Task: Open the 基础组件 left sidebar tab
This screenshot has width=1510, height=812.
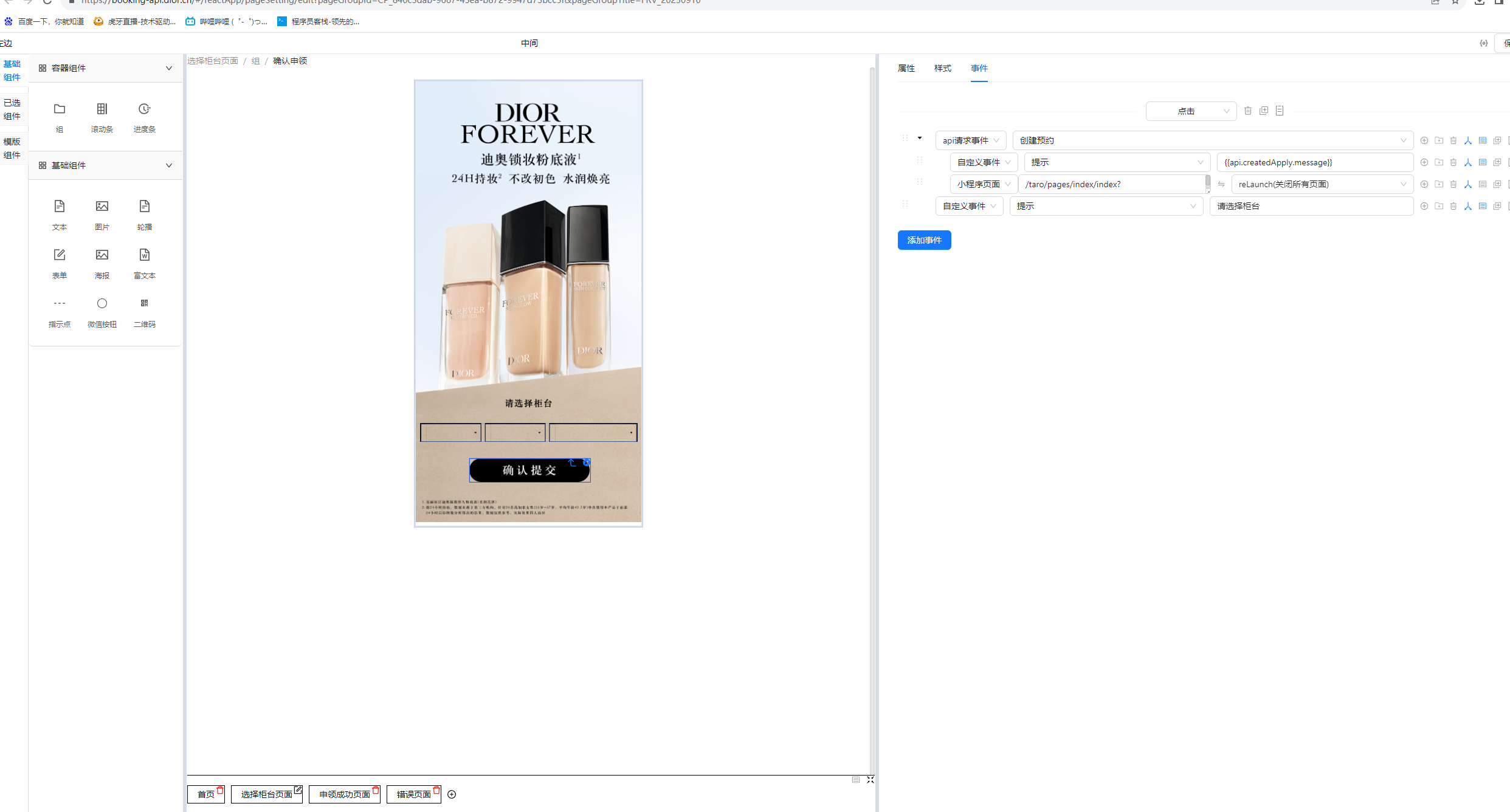Action: pyautogui.click(x=12, y=71)
